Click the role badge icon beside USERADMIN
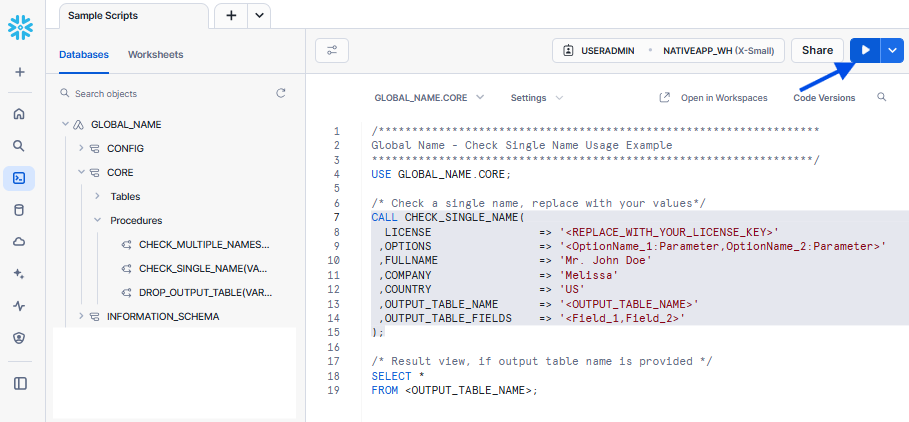This screenshot has height=422, width=909. (x=569, y=50)
